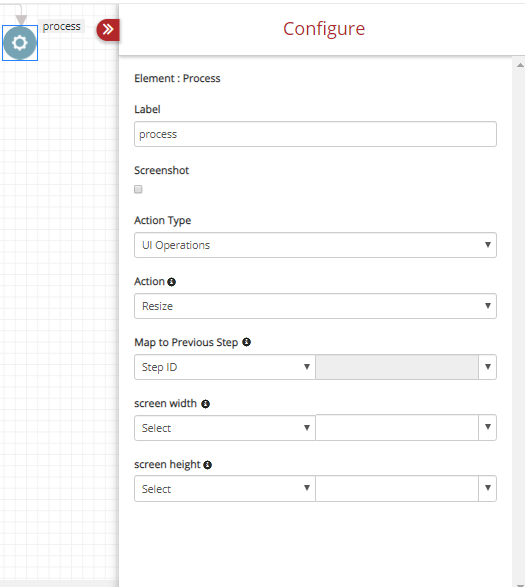The image size is (525, 587).
Task: Open the Action dropdown showing Resize
Action: tap(315, 306)
